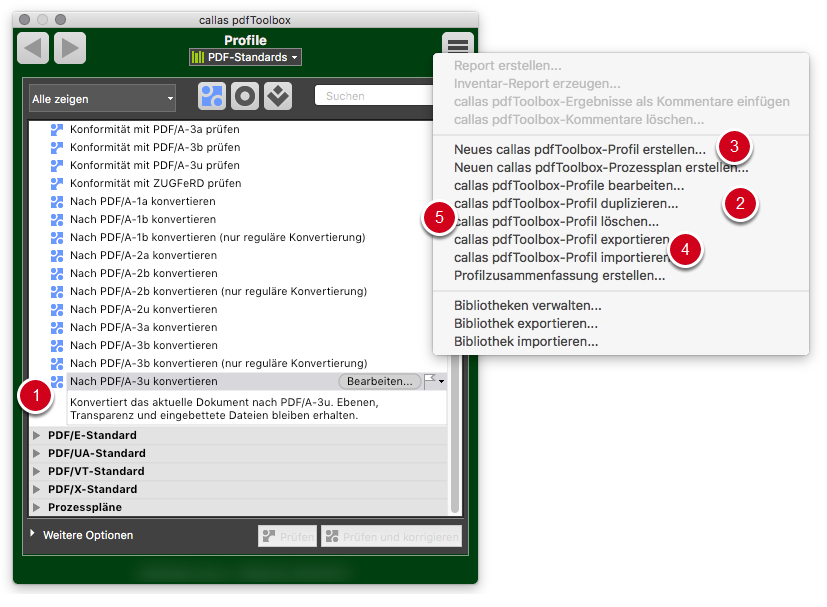Click the Prüfen button
This screenshot has height=607, width=827.
[288, 536]
